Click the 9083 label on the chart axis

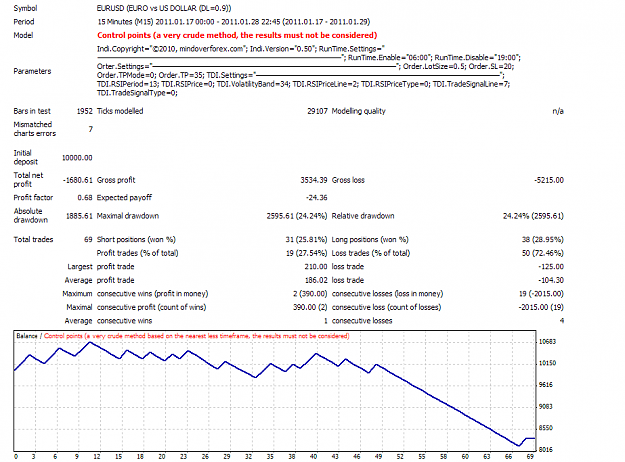coord(546,406)
